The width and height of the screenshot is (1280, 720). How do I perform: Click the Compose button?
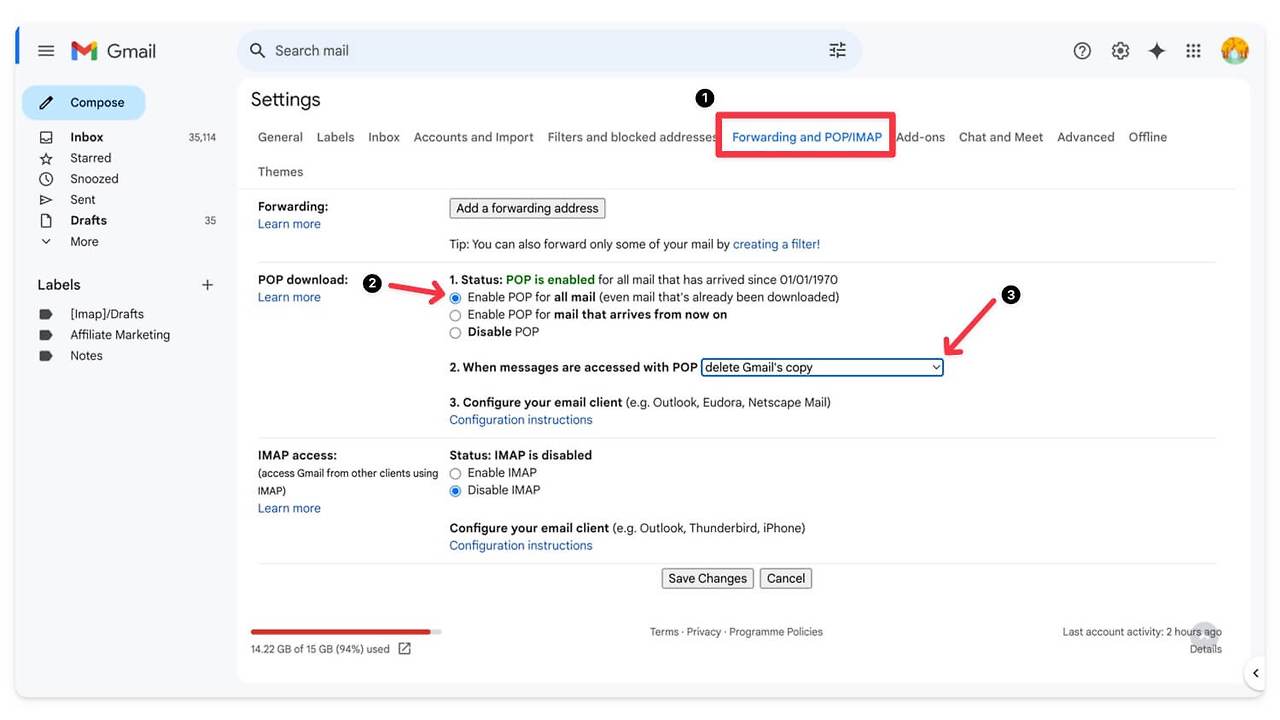(84, 103)
